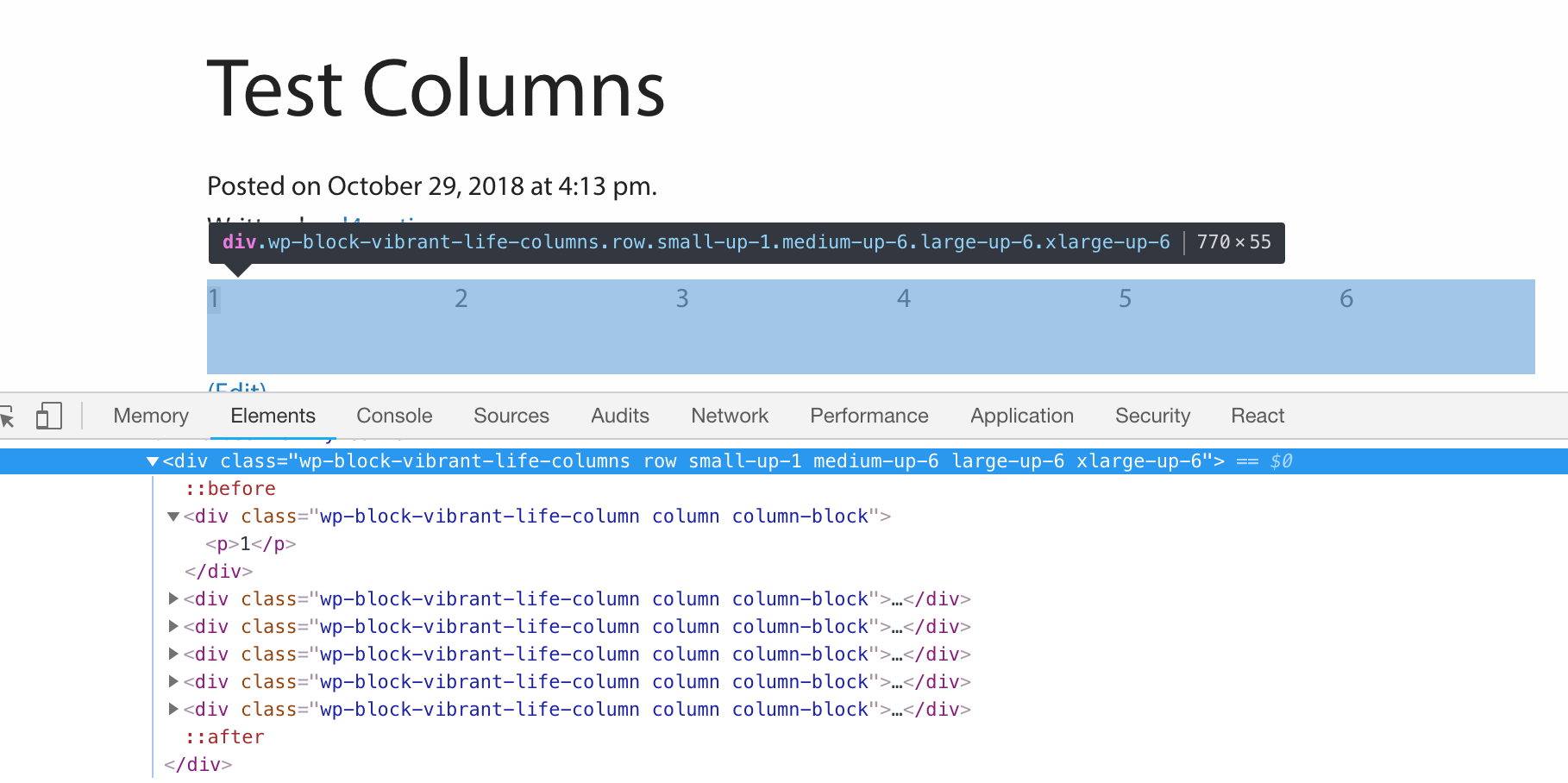Click the Posted on October 29 date text
The height and width of the screenshot is (783, 1568).
432,186
